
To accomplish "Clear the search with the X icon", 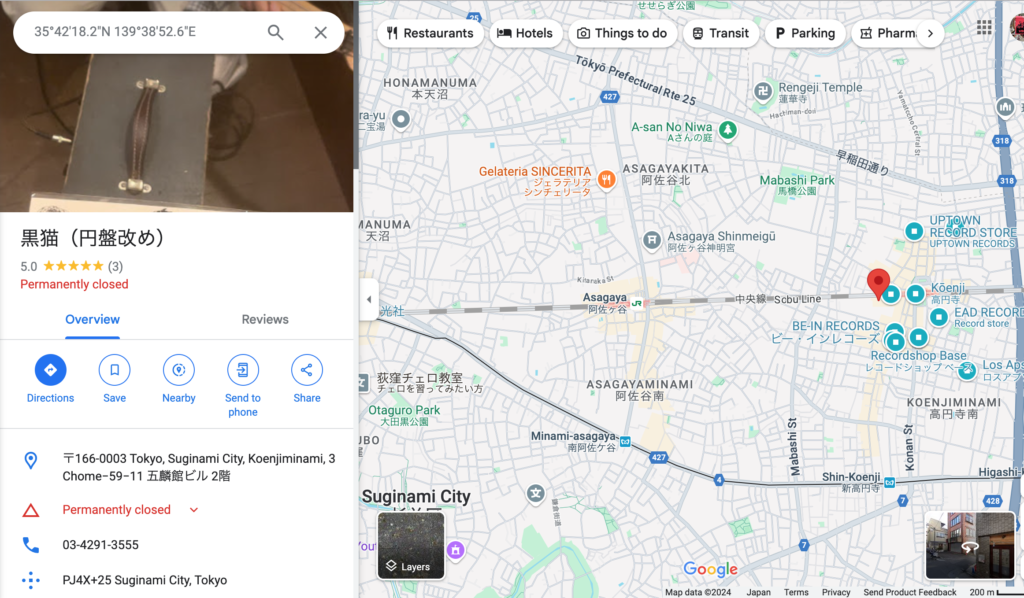I will pyautogui.click(x=320, y=32).
